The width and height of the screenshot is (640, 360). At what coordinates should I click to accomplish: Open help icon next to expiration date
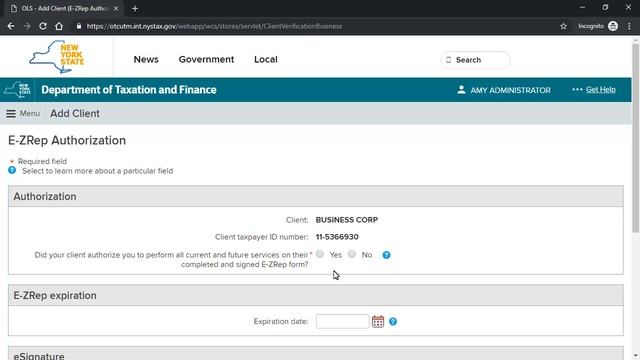tap(393, 322)
